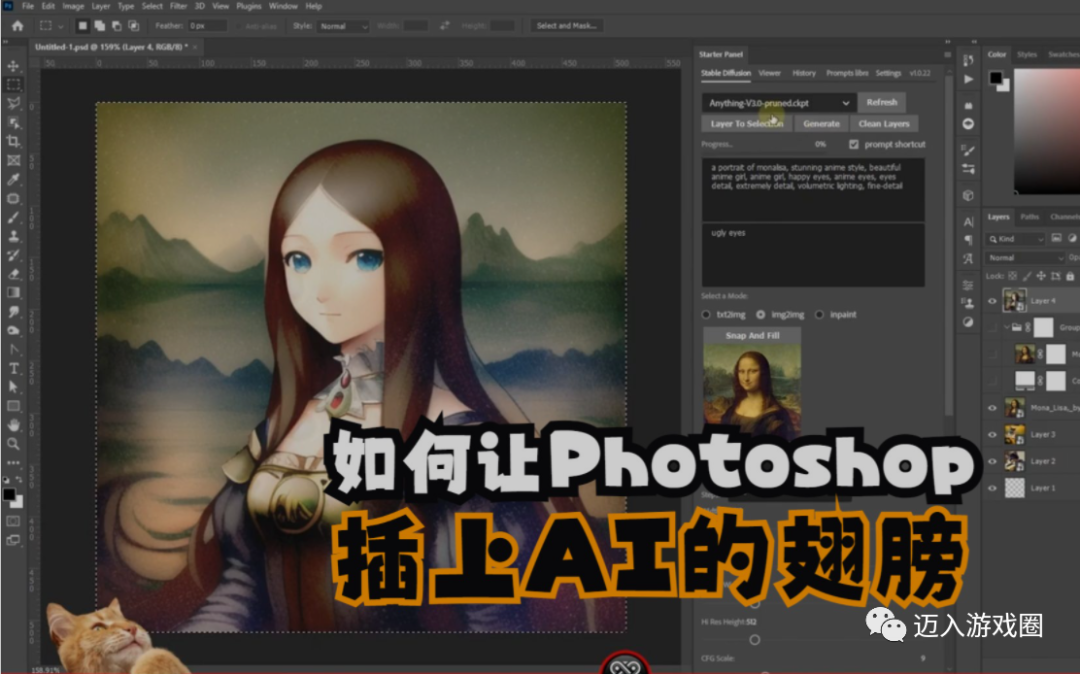Viewport: 1080px width, 674px height.
Task: Select the Frame tool
Action: point(13,160)
